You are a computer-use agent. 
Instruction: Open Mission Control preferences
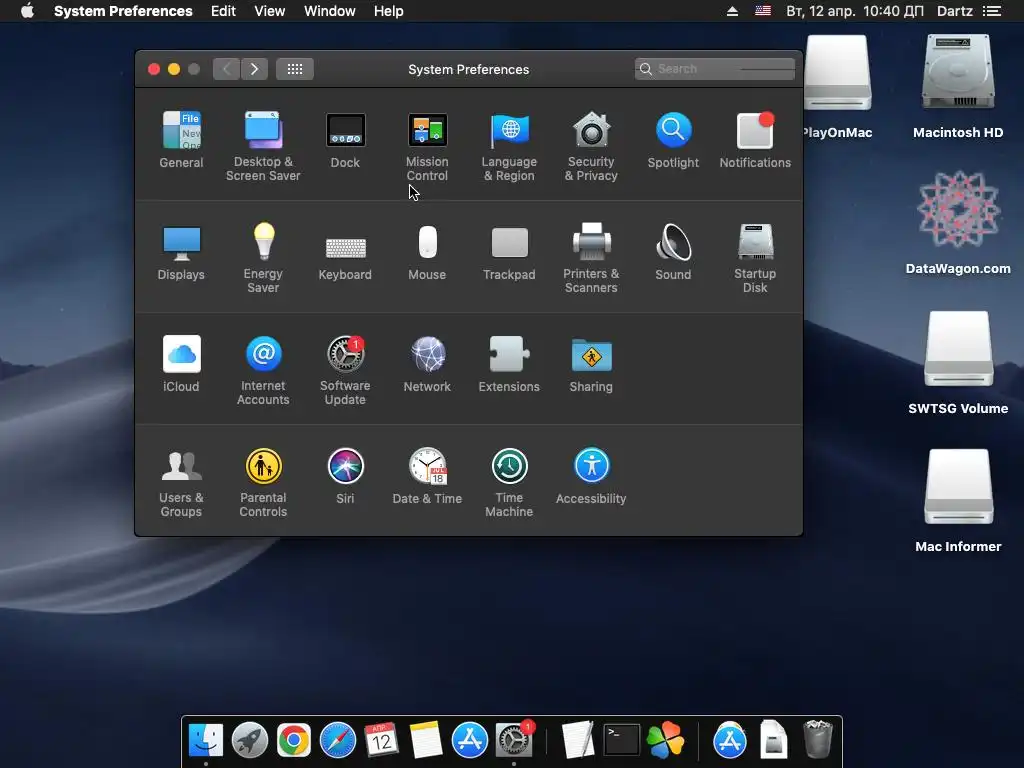click(427, 146)
